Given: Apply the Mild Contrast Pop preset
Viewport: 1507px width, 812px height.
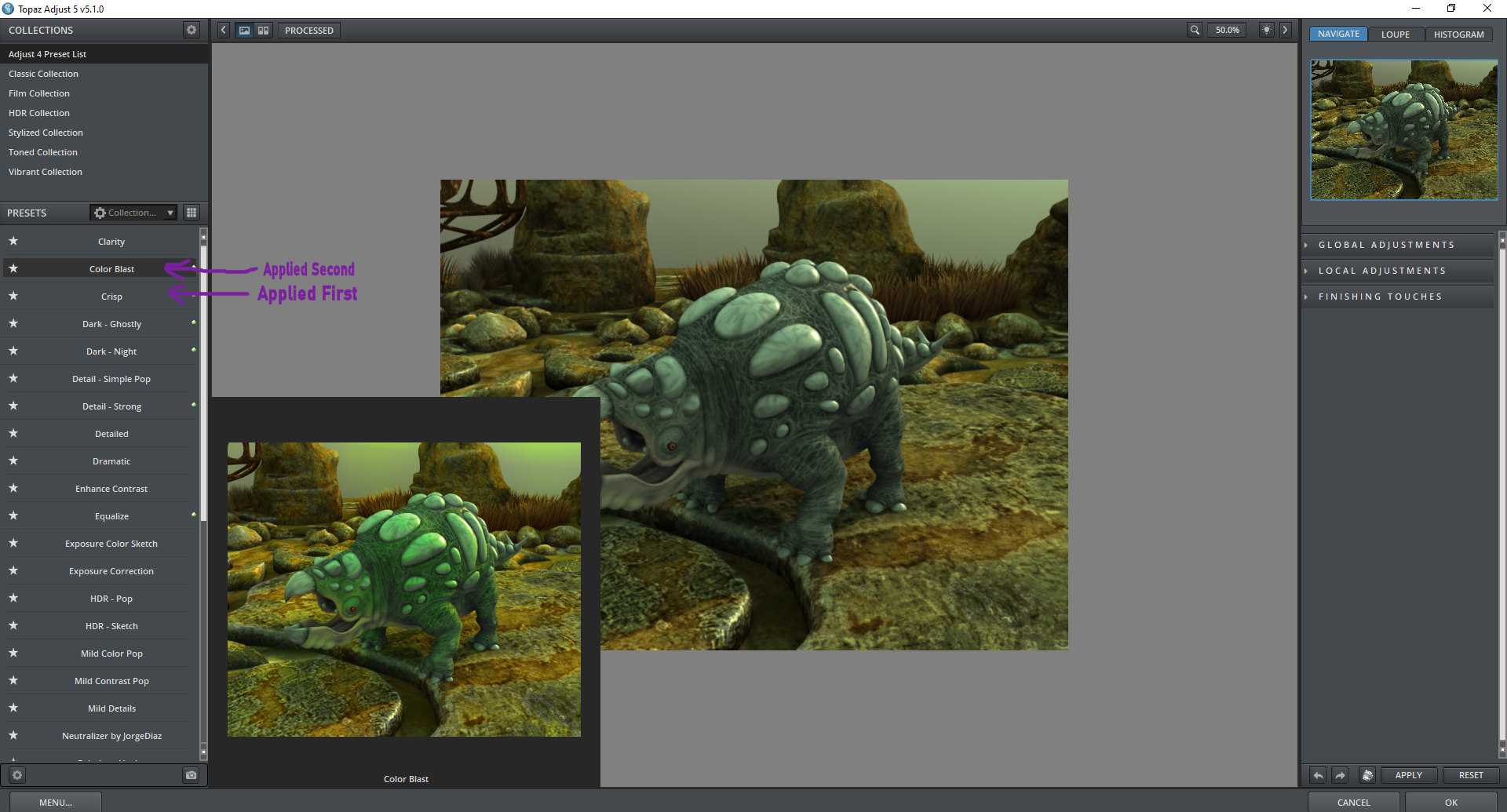Looking at the screenshot, I should [111, 681].
